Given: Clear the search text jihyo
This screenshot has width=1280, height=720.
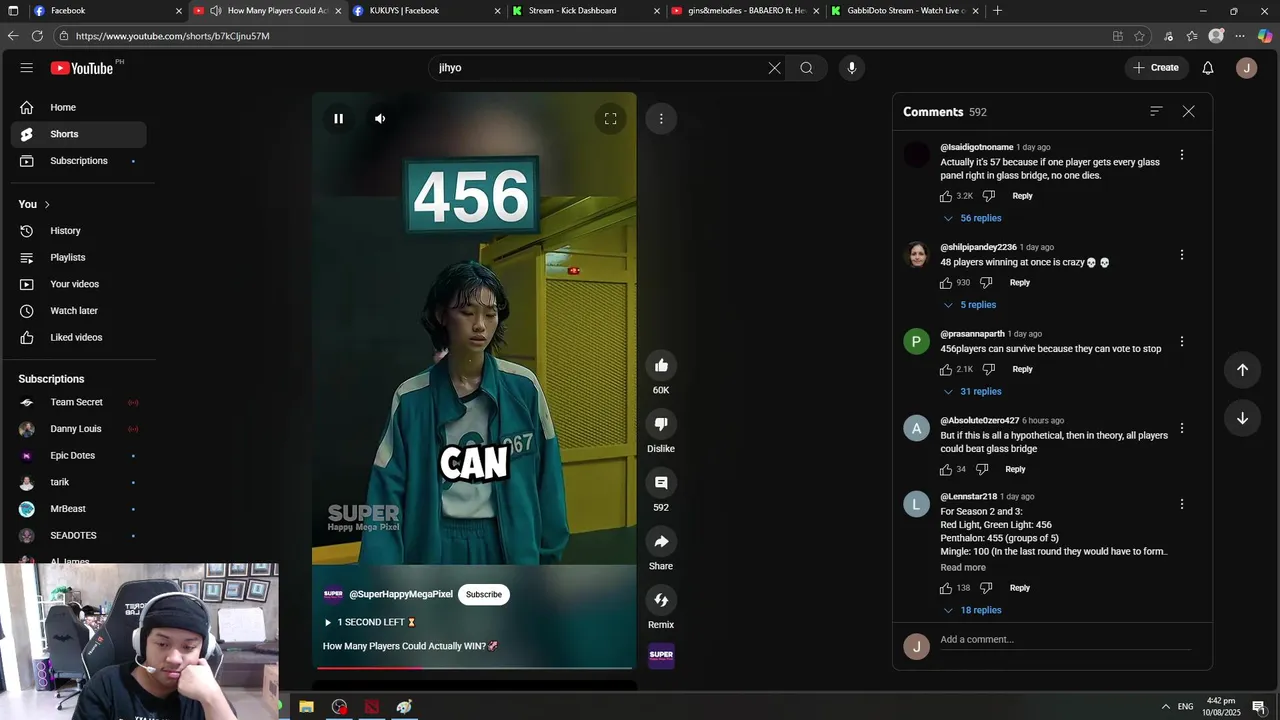Looking at the screenshot, I should pos(774,68).
